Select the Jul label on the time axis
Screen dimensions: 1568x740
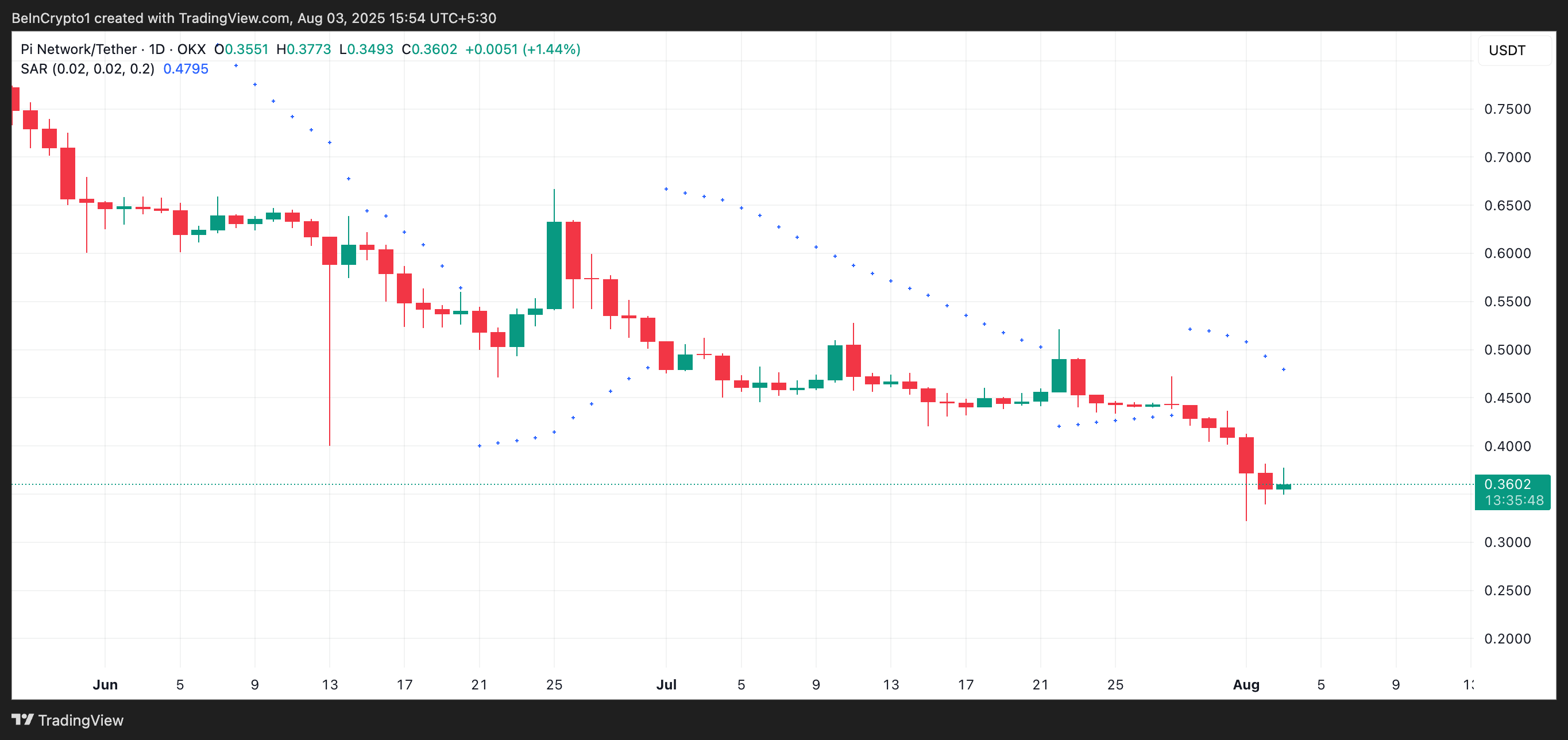click(667, 685)
